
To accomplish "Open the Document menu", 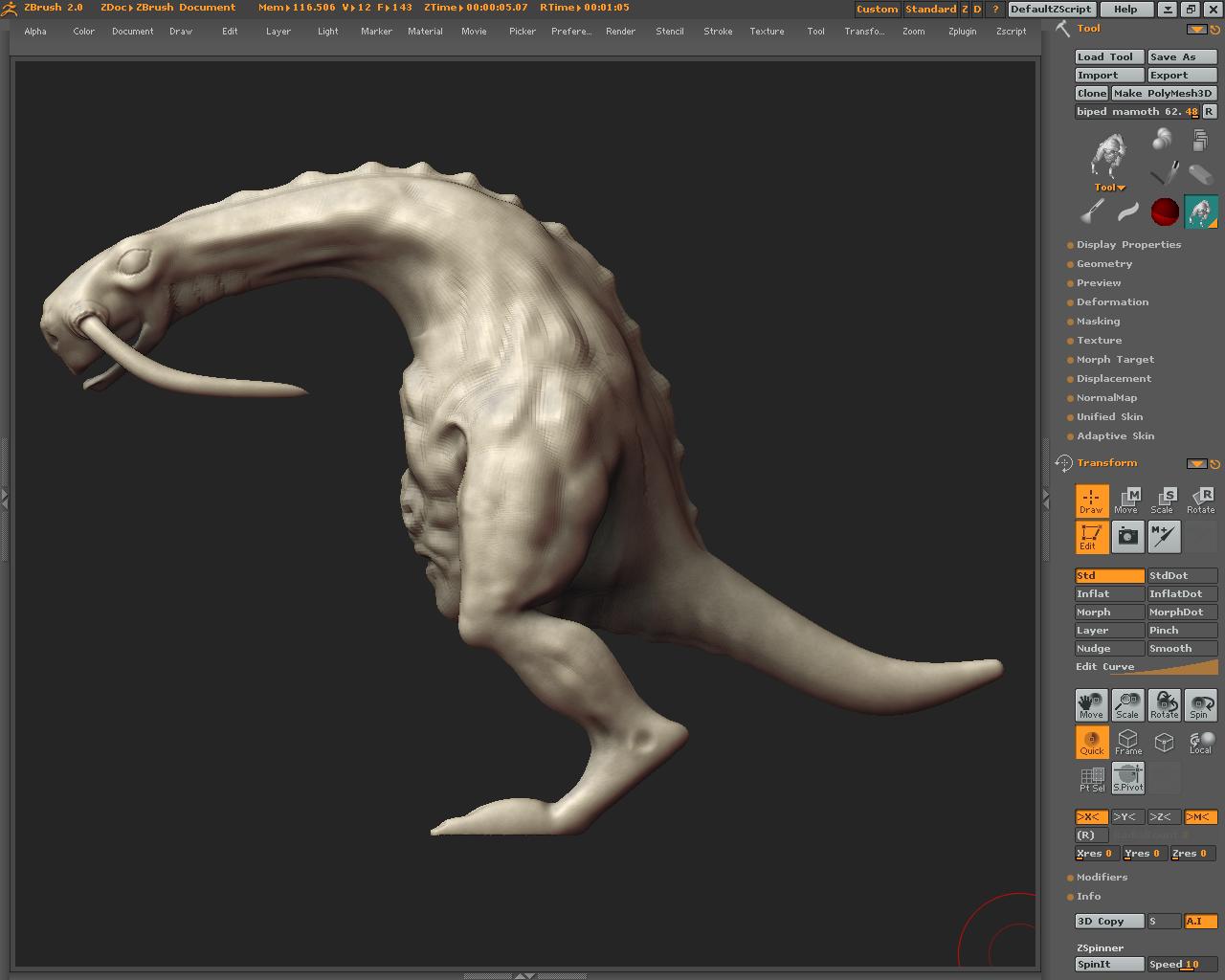I will coord(132,32).
